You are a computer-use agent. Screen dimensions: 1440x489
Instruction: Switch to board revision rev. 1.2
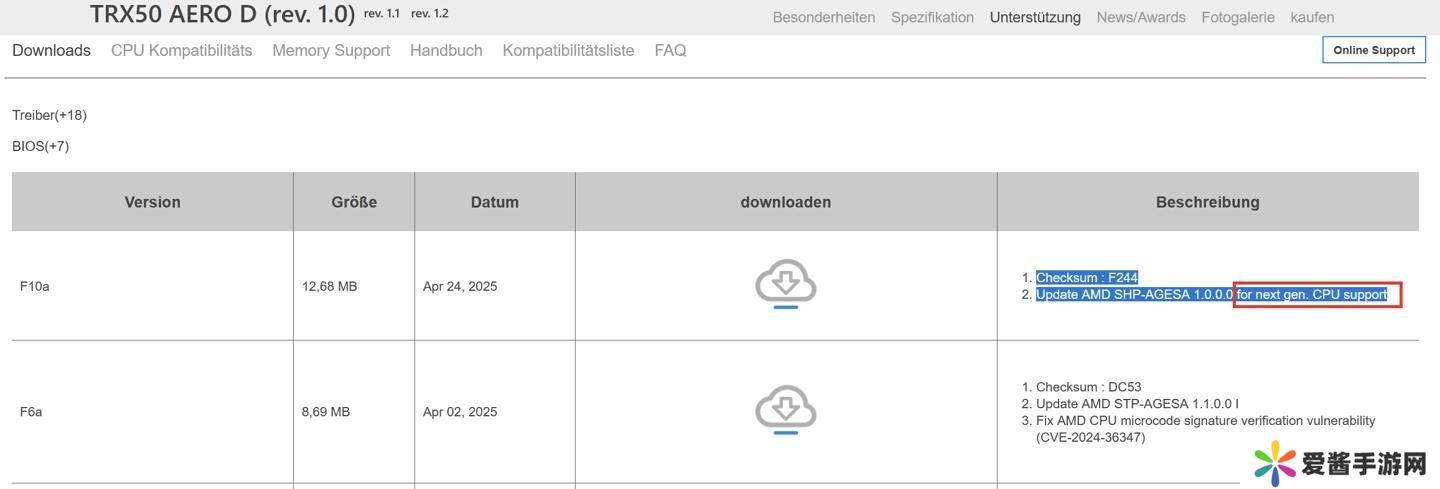pos(430,14)
